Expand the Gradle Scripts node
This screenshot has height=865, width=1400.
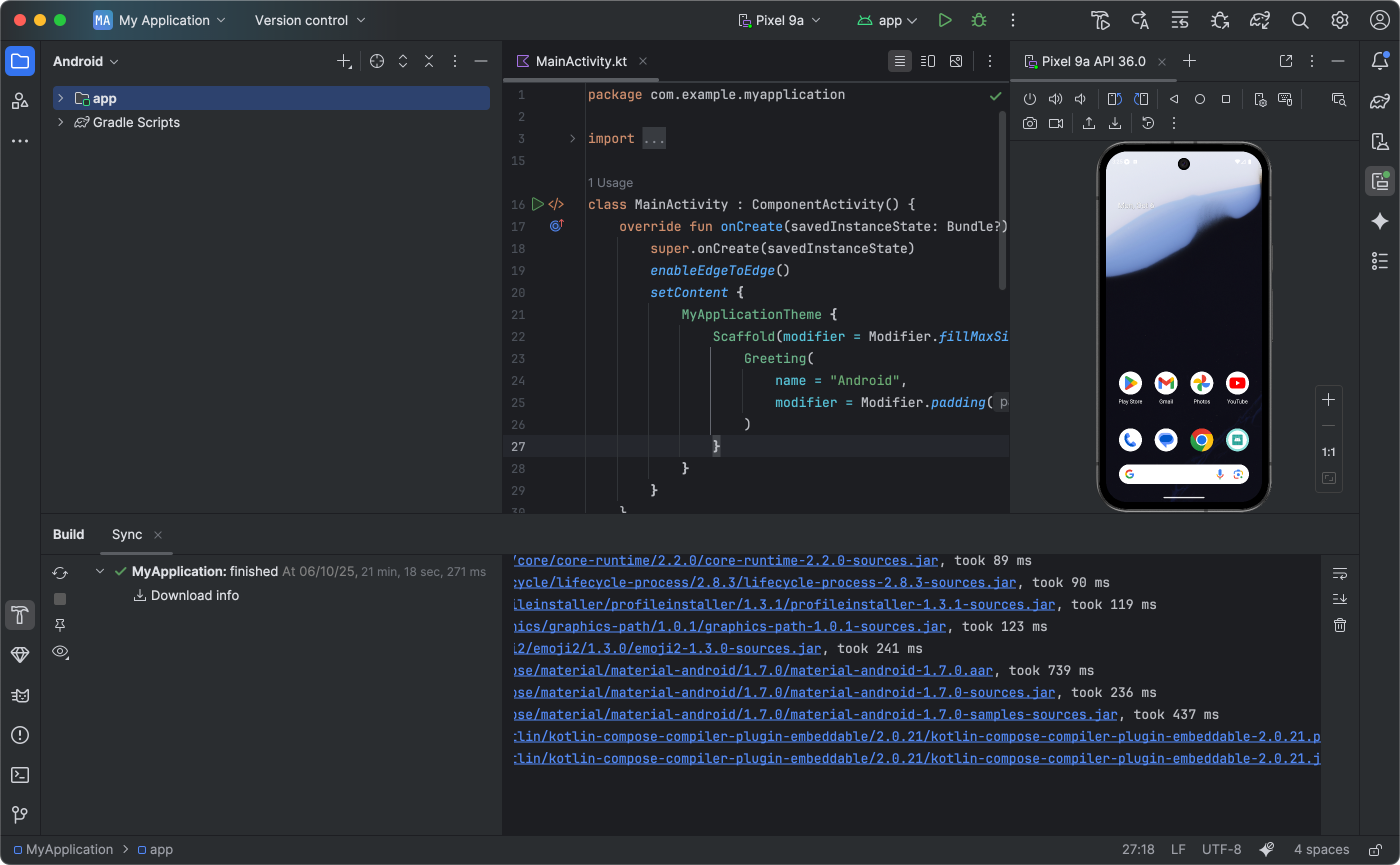[x=60, y=122]
